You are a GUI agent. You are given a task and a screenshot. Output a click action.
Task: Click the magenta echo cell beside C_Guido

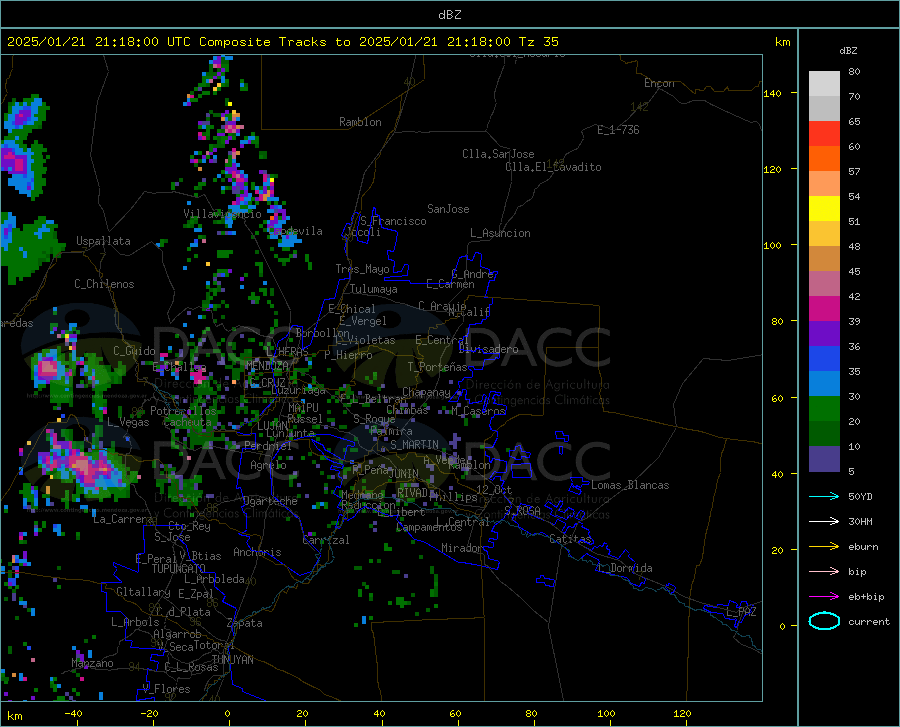coord(48,368)
